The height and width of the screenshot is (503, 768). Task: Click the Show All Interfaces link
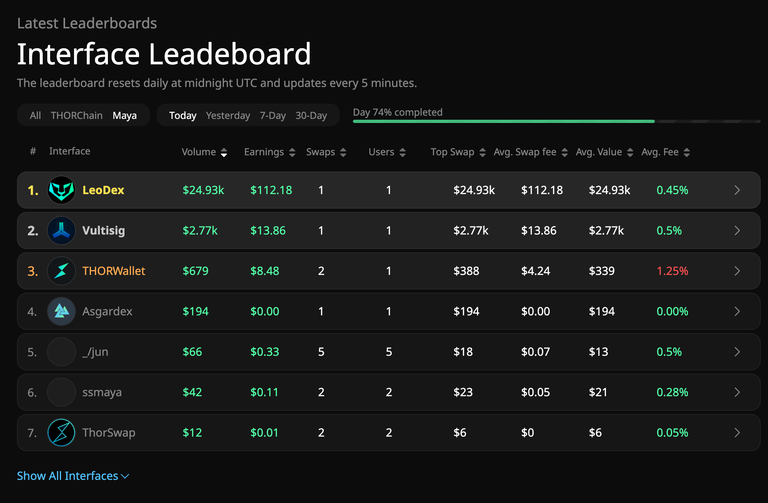tap(68, 476)
